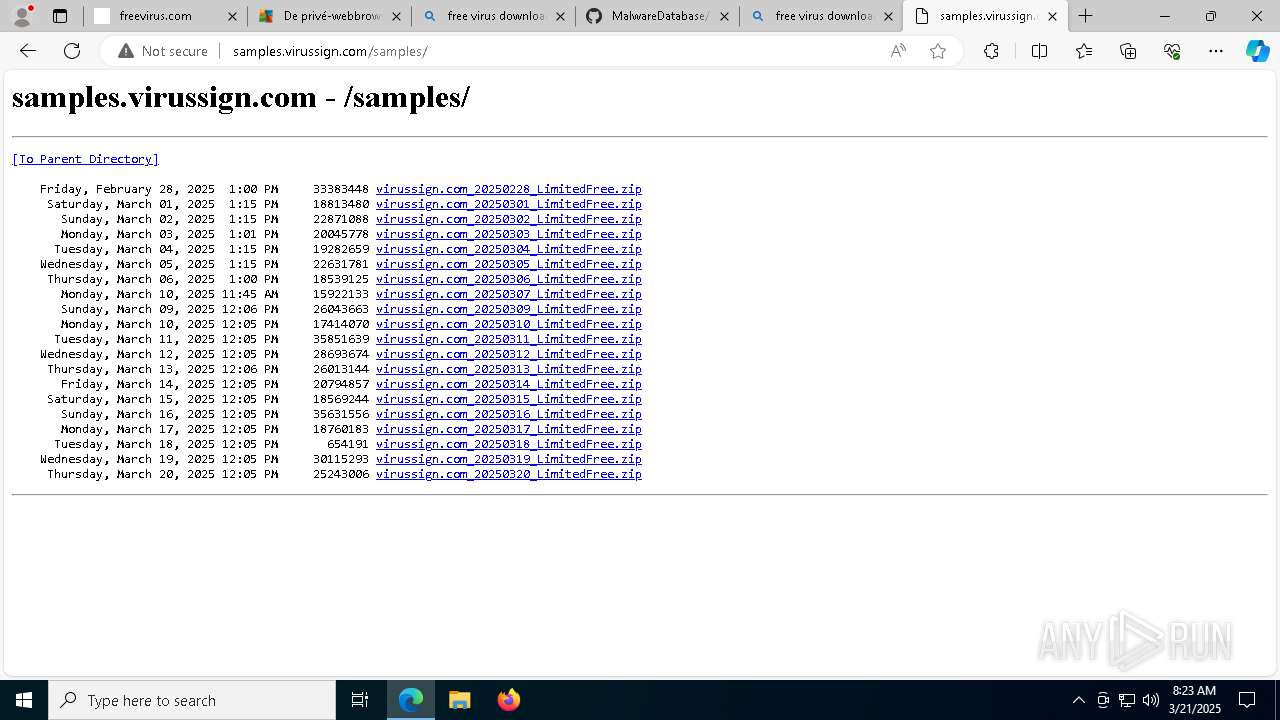View the Not secure site warning
1280x720 pixels.
pyautogui.click(x=163, y=51)
